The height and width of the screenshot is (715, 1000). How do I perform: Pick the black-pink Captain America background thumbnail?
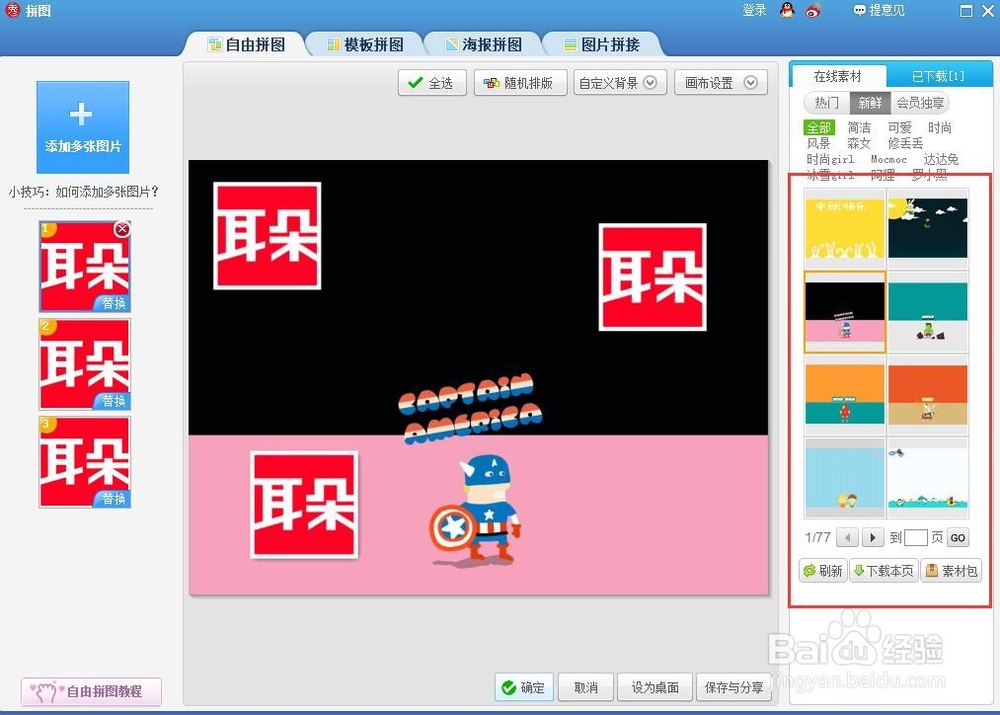[x=844, y=312]
